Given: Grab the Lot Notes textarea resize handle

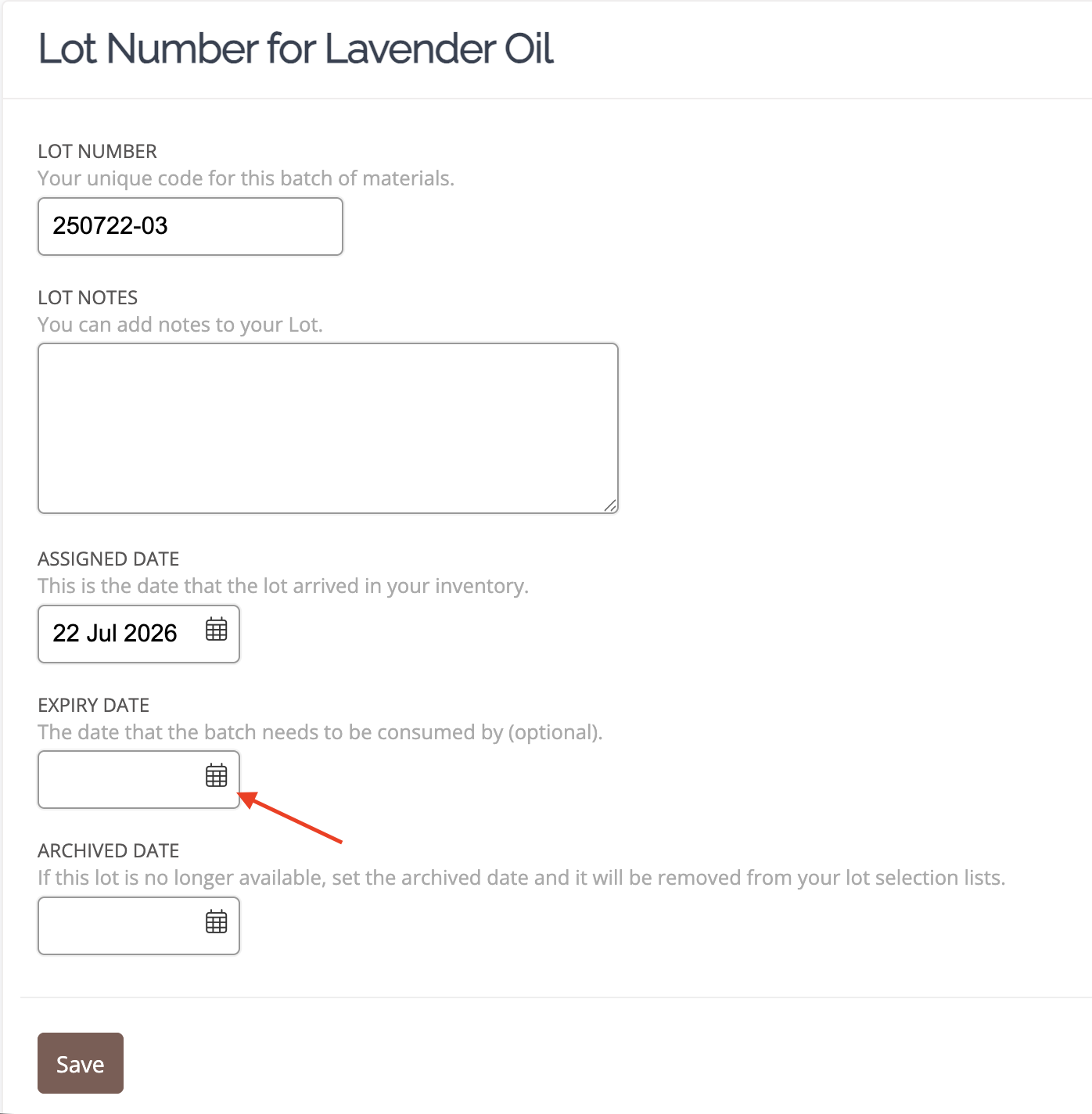Looking at the screenshot, I should coord(610,505).
